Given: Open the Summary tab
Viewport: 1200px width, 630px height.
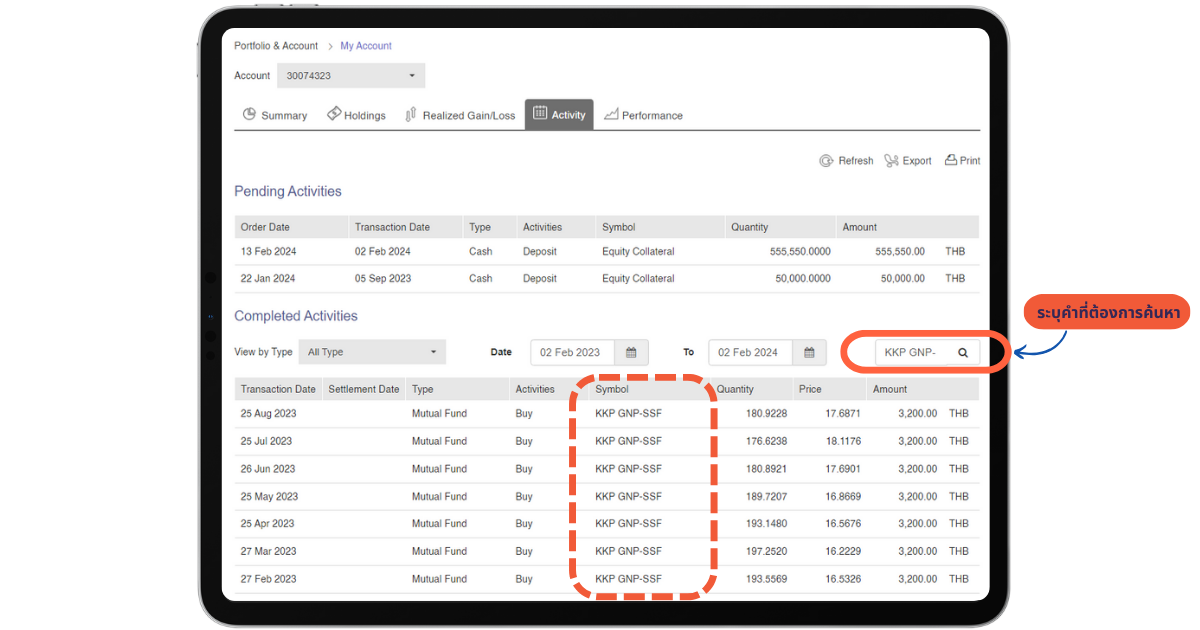Looking at the screenshot, I should click(x=275, y=115).
